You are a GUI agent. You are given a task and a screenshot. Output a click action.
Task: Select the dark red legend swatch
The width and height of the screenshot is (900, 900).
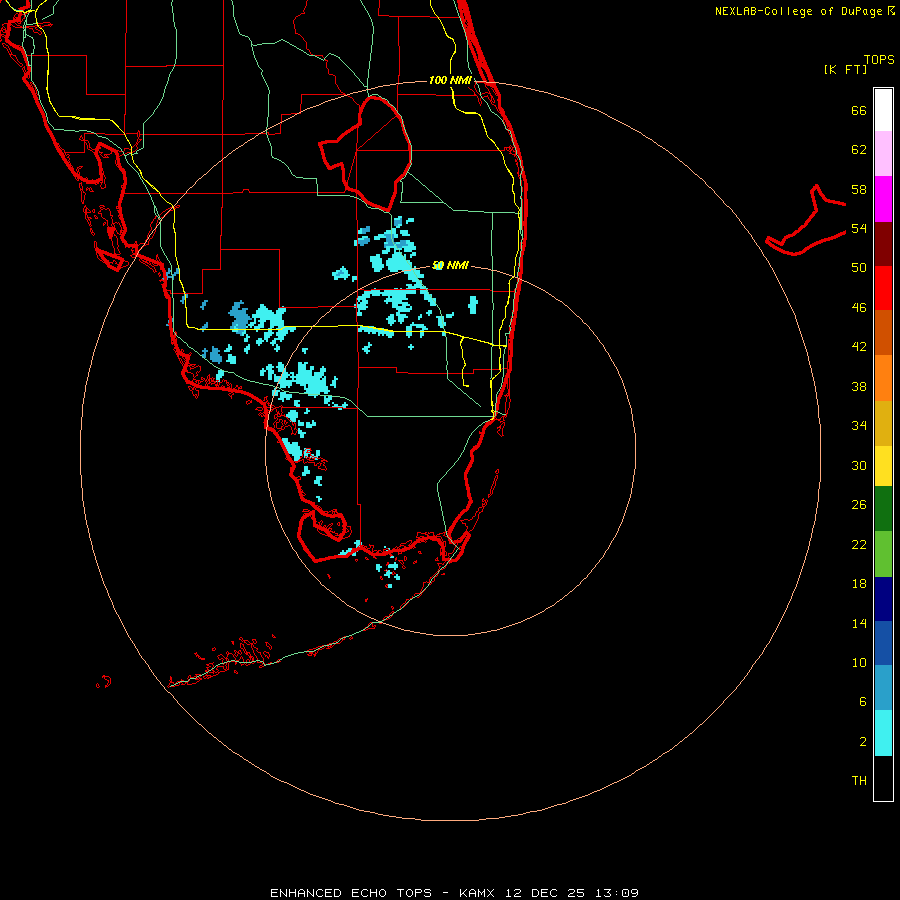click(x=883, y=244)
